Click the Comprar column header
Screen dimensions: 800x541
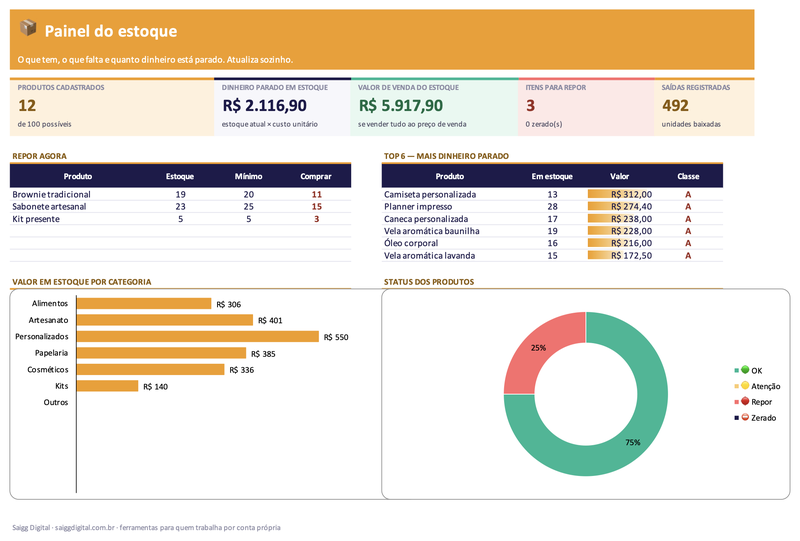point(316,176)
